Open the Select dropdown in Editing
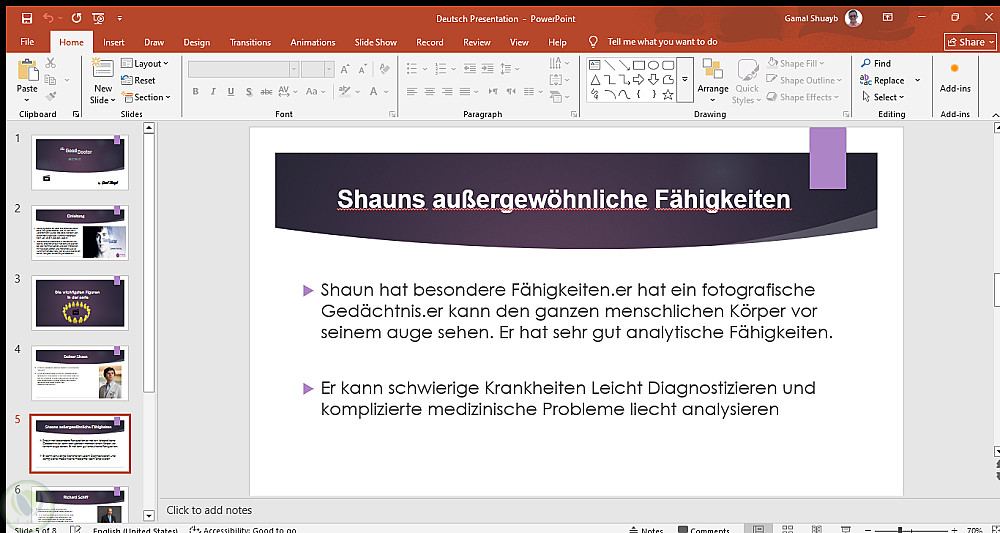1000x533 pixels. point(883,97)
